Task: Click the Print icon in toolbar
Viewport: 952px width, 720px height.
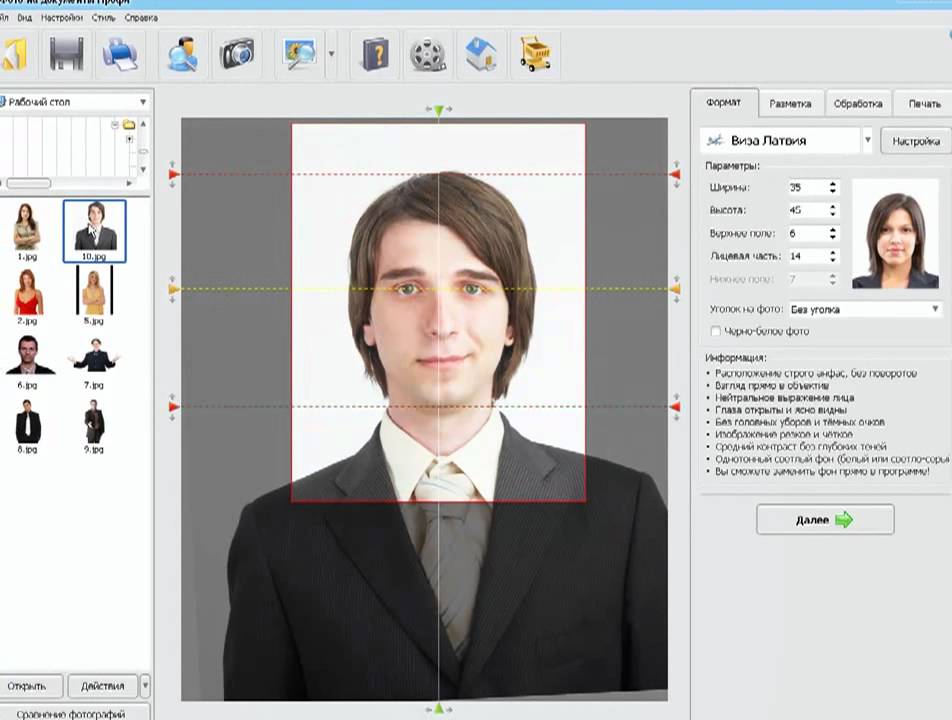Action: click(120, 53)
